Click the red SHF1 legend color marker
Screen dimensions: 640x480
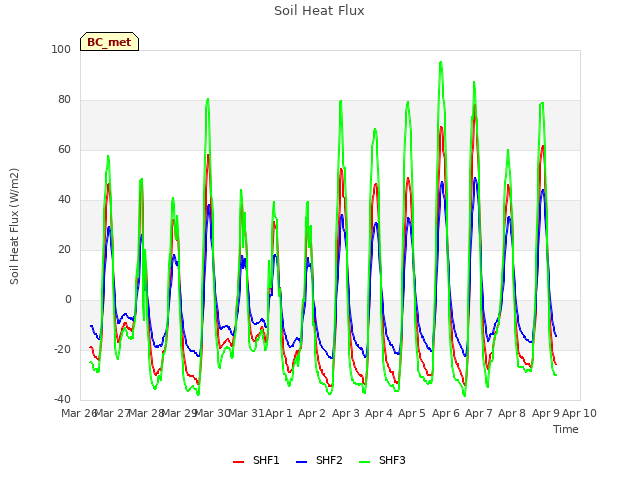click(x=238, y=462)
